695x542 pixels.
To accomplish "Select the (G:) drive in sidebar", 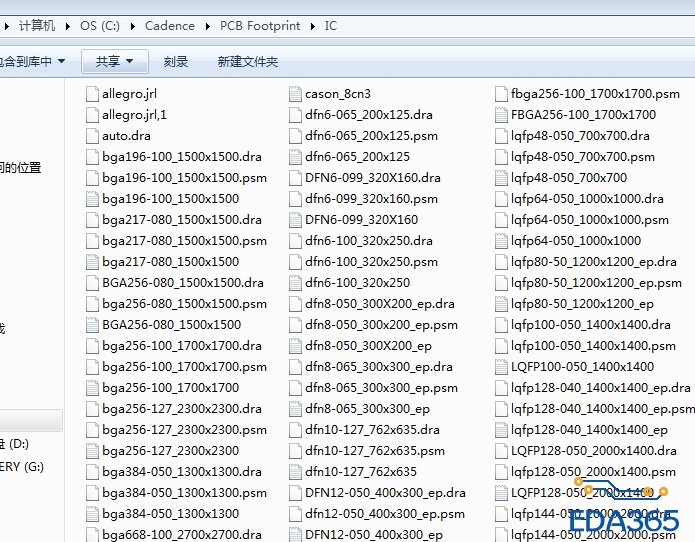I will coord(22,467).
